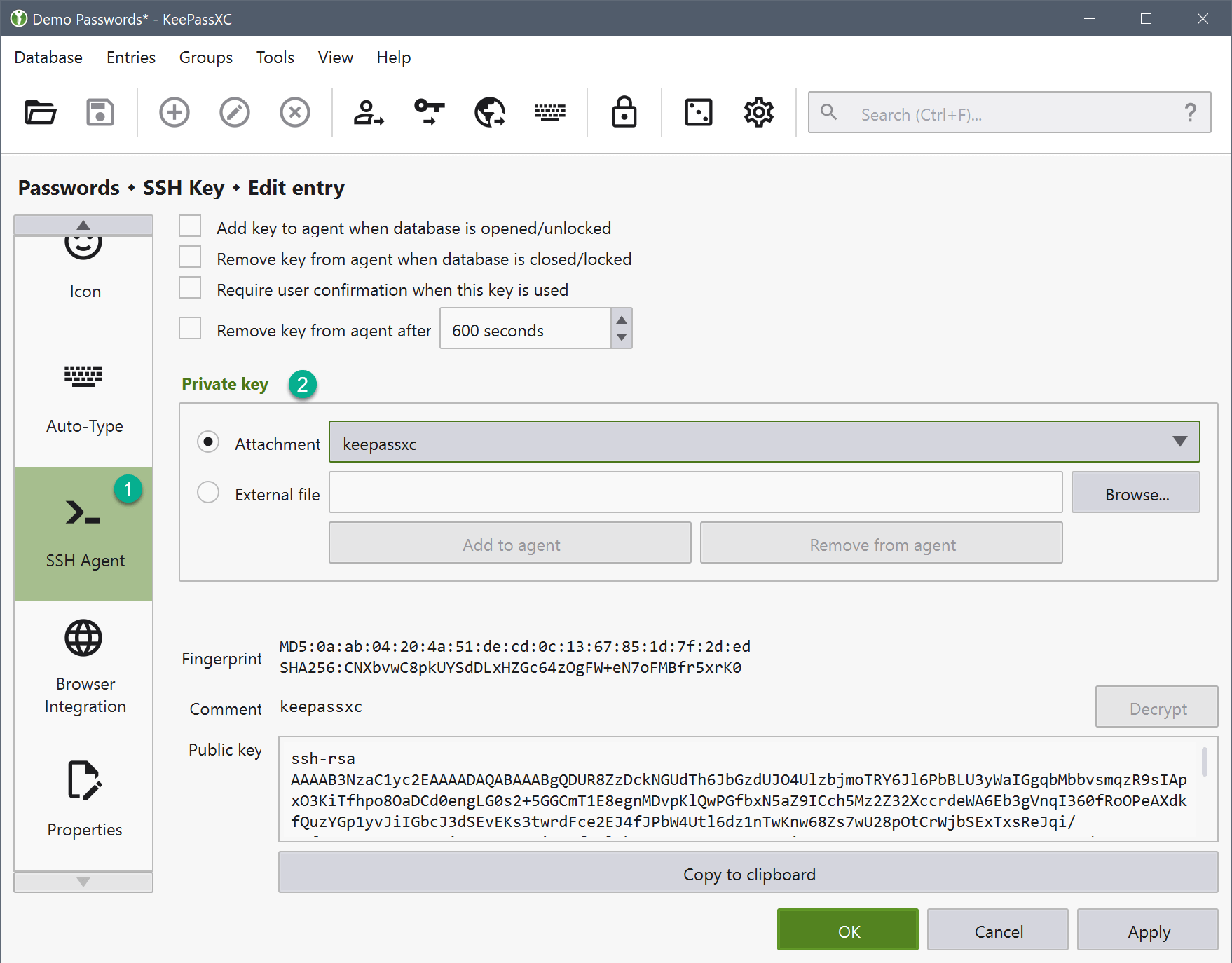1232x963 pixels.
Task: Enable Add key to agent when opened
Action: (190, 227)
